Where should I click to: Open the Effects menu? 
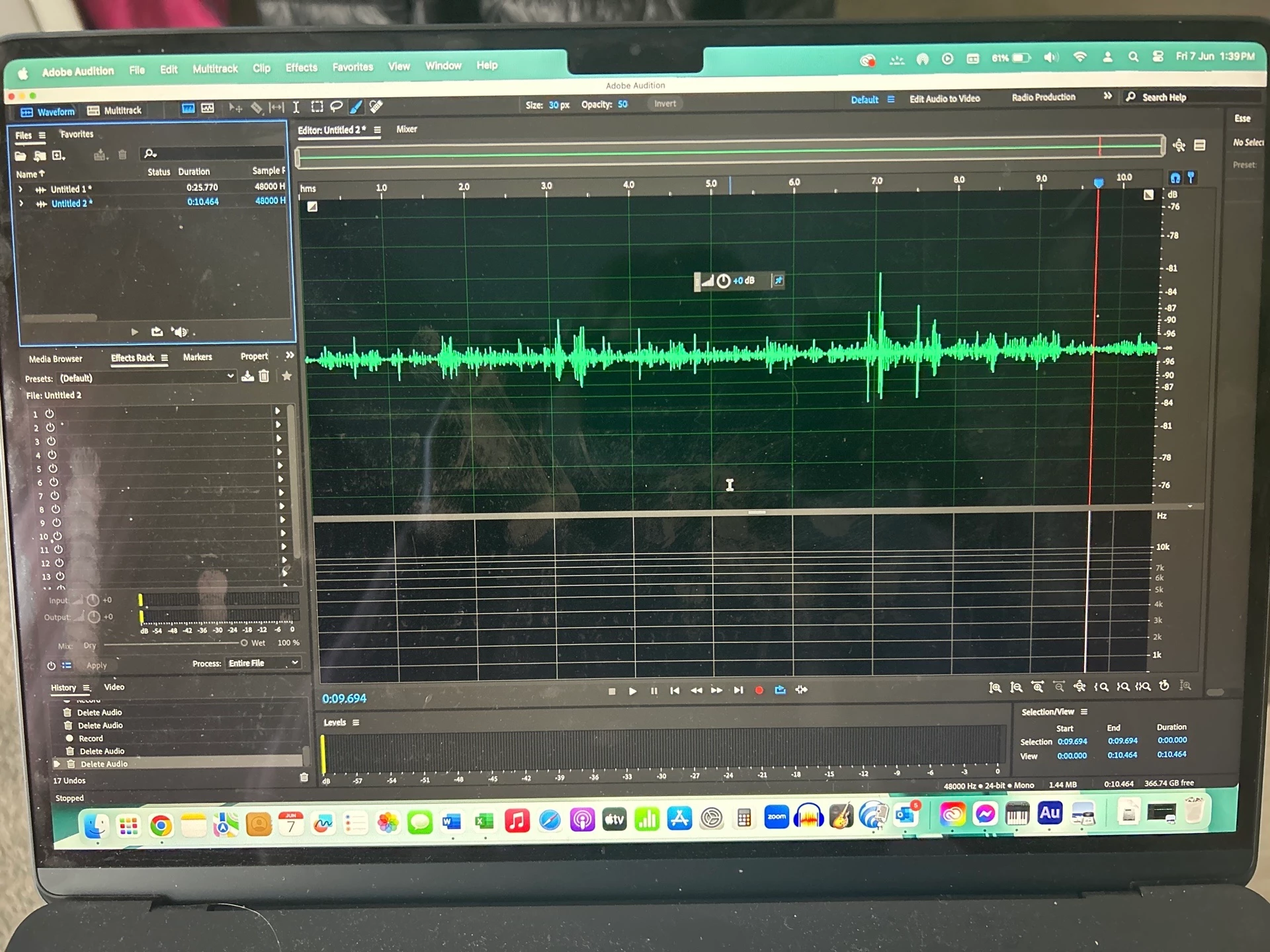pos(301,67)
